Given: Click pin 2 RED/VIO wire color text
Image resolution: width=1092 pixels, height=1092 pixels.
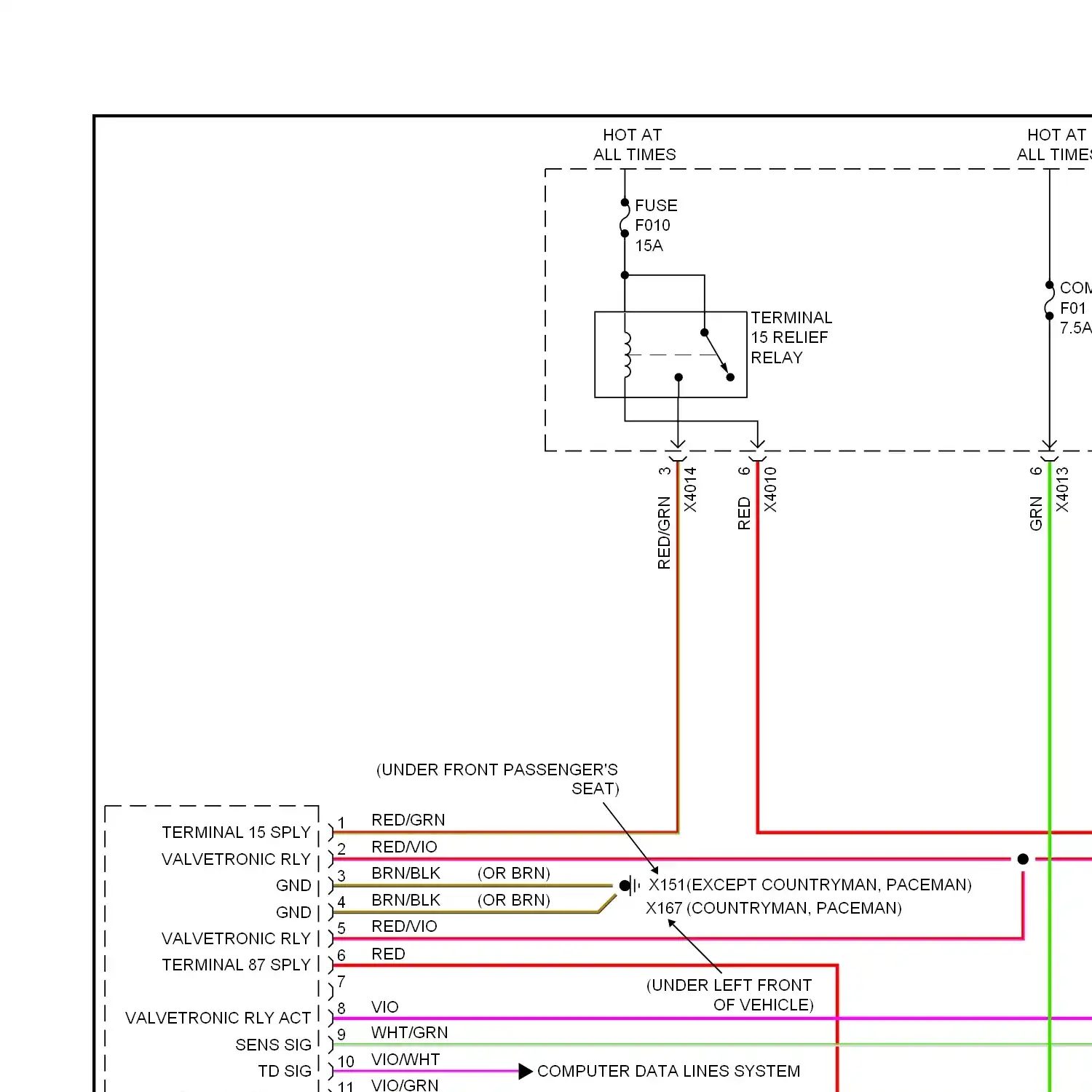Looking at the screenshot, I should [404, 847].
